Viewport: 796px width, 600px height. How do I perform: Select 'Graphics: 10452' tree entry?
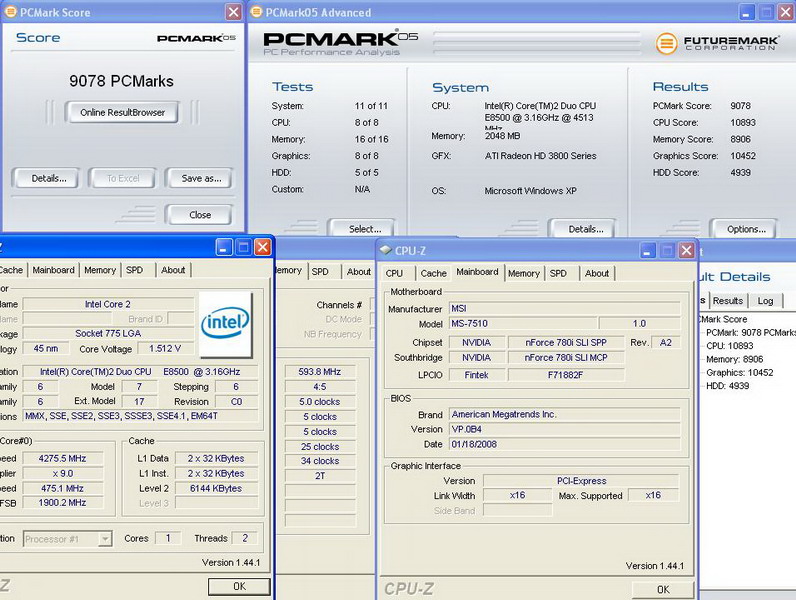tap(740, 372)
